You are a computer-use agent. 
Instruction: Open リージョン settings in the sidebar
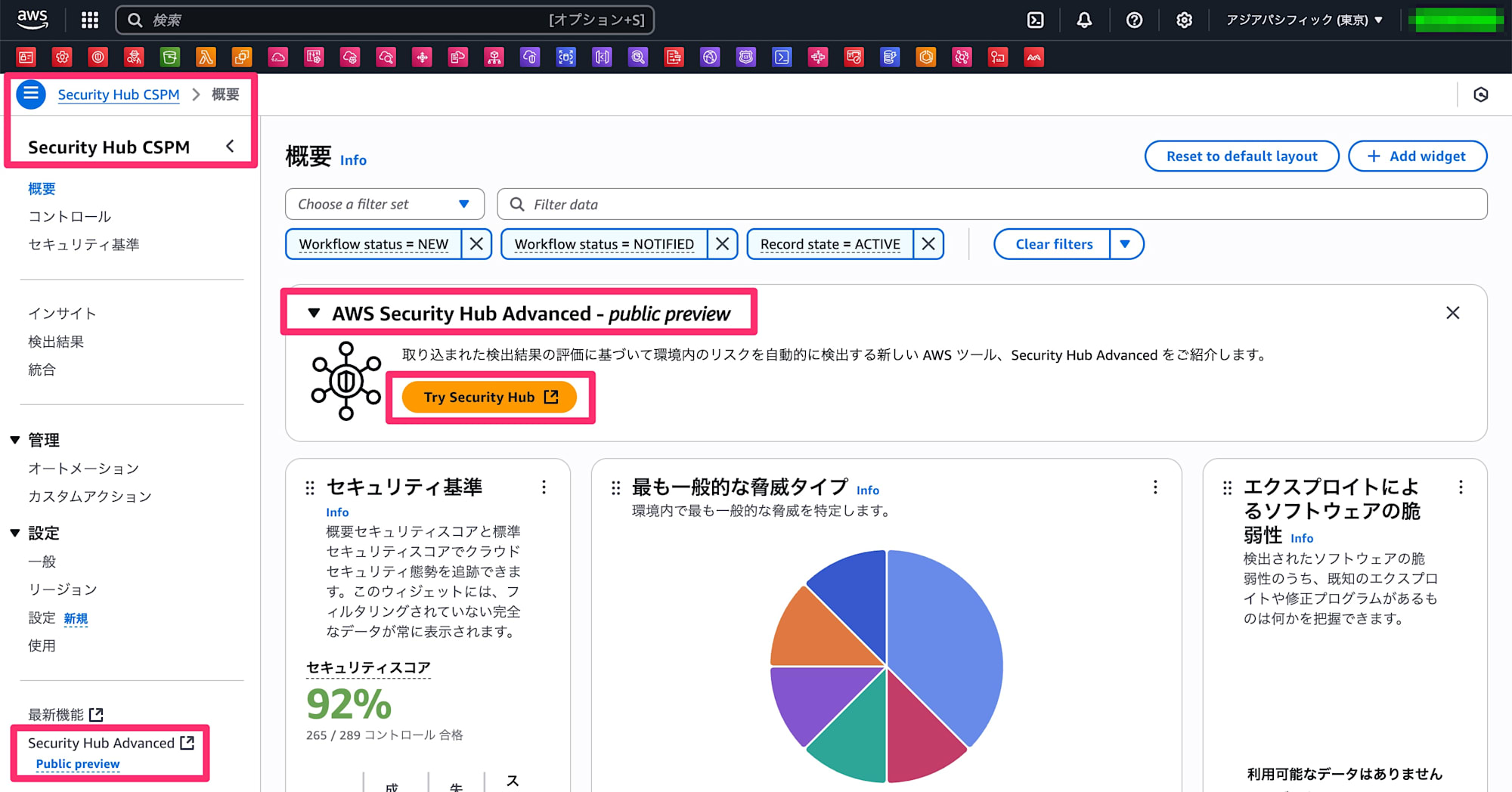pyautogui.click(x=63, y=589)
